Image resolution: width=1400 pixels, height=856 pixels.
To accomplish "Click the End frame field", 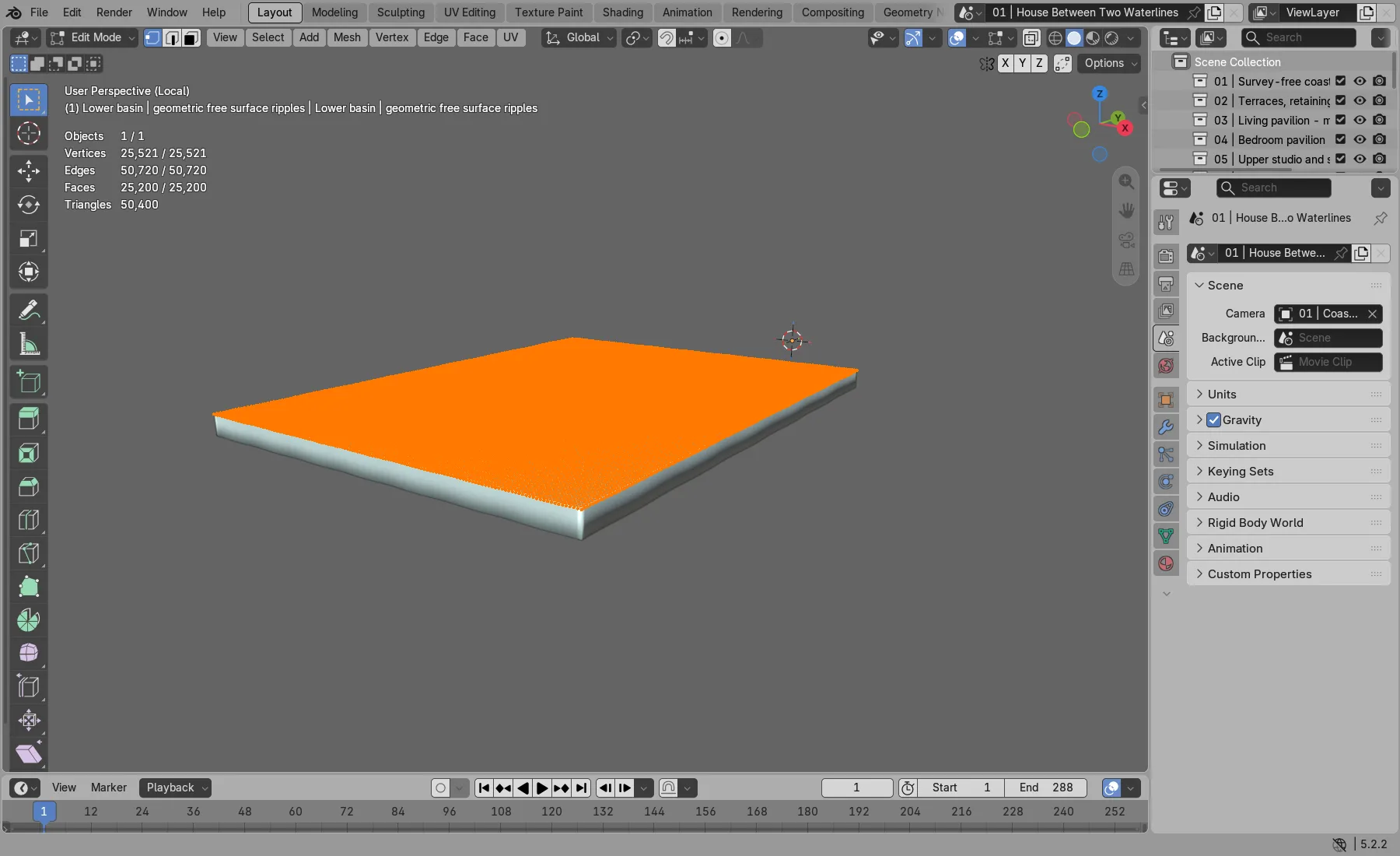I will pos(1046,788).
